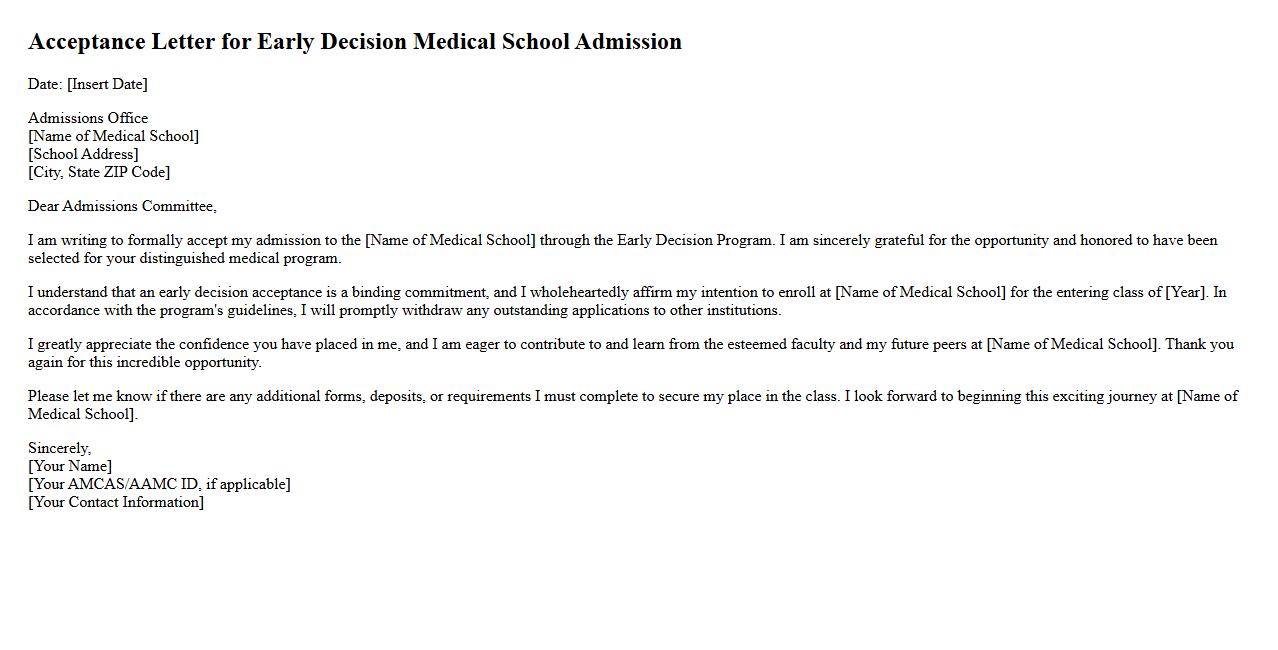This screenshot has height=650, width=1278.
Task: Click the [City, State ZIP Code] placeholder
Action: [x=99, y=172]
